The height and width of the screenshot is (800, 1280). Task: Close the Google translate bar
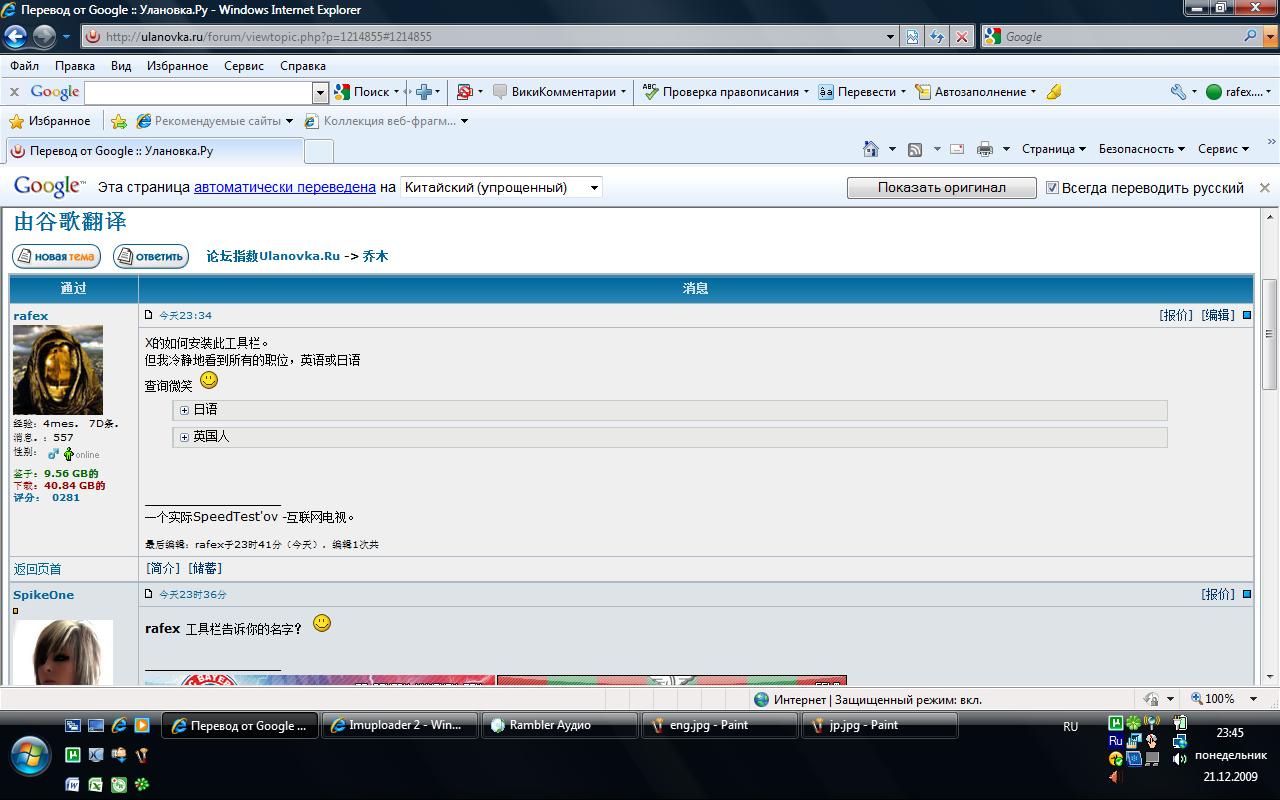(1264, 187)
